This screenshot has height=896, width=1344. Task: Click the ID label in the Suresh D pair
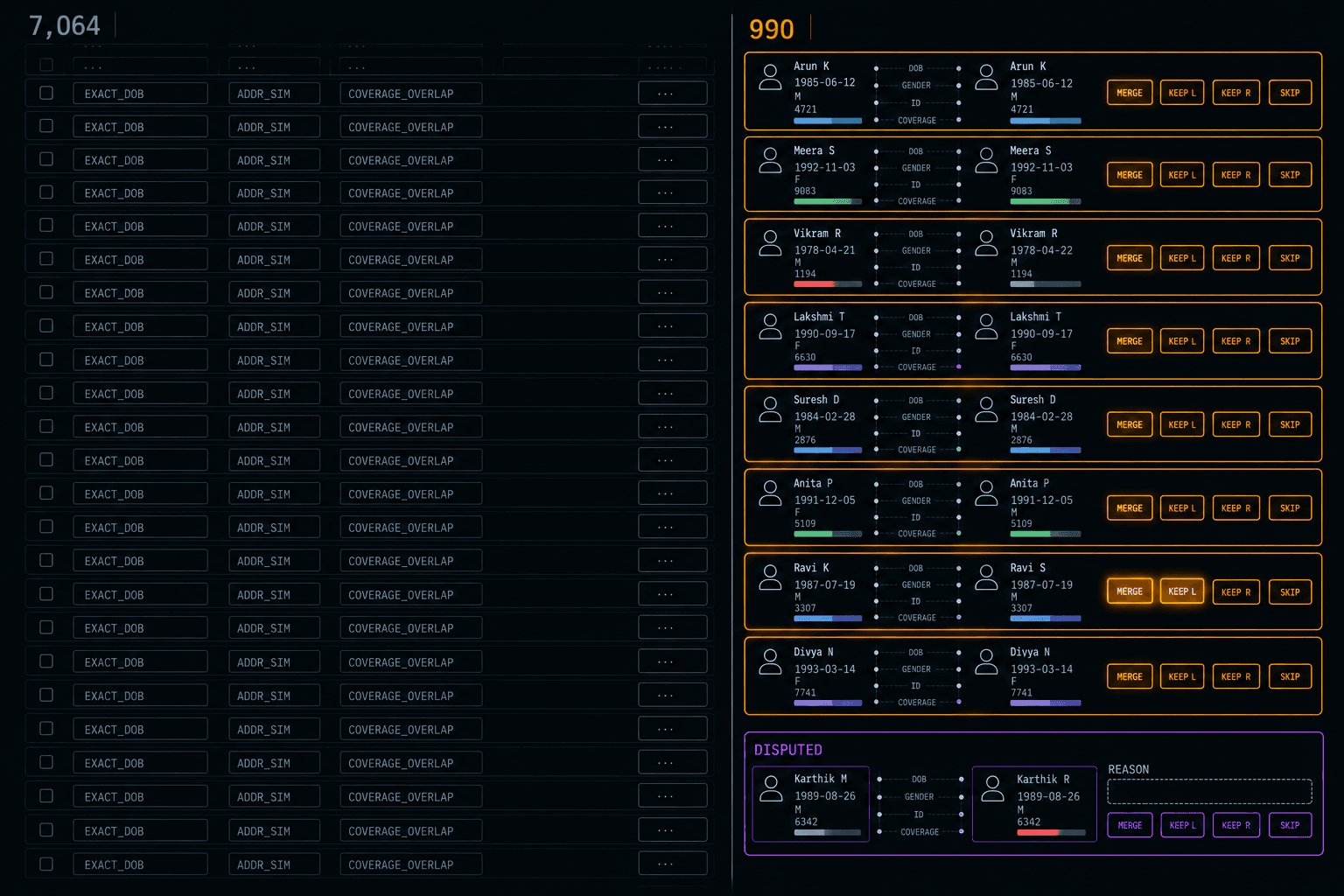point(916,434)
